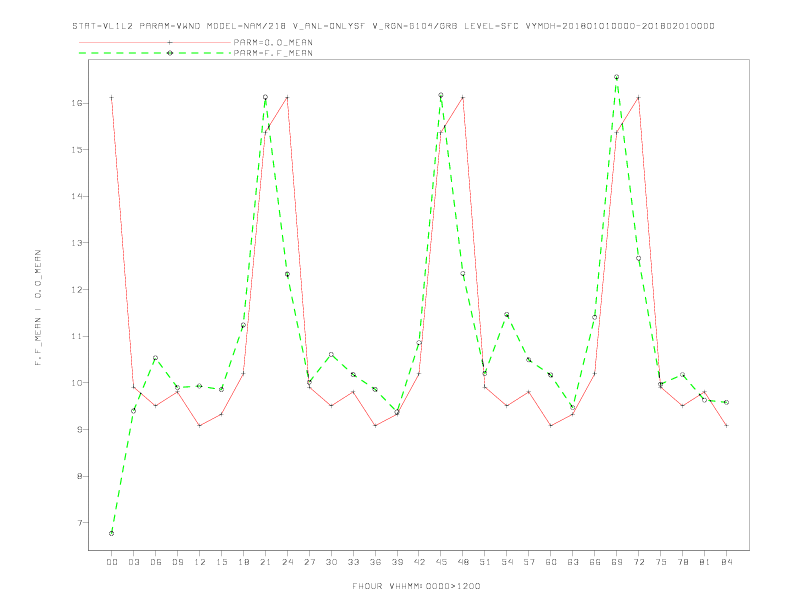This screenshot has height=612, width=792.
Task: Click x-axis tick label 33
Action: point(353,562)
